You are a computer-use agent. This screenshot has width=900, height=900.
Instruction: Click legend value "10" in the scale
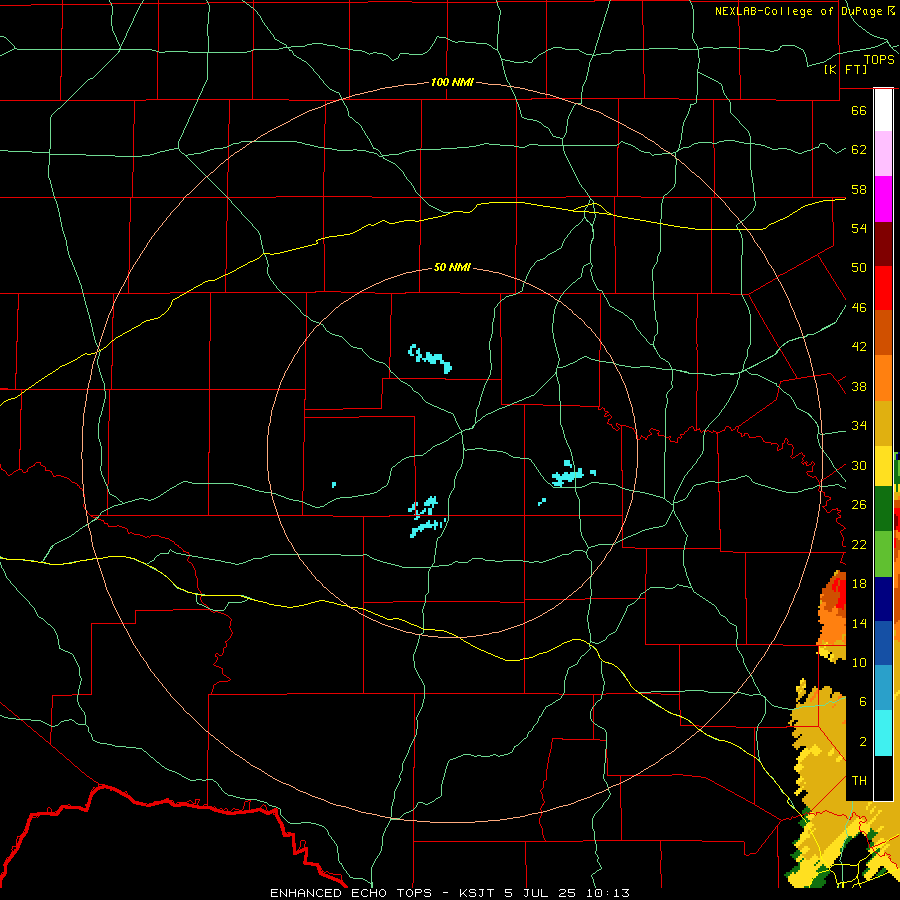859,662
